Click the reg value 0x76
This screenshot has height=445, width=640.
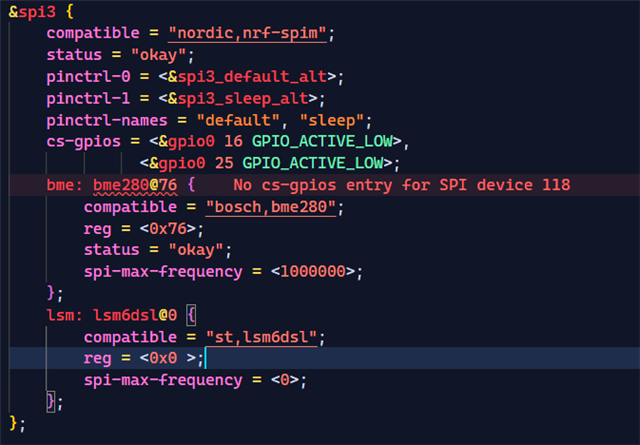(x=168, y=229)
